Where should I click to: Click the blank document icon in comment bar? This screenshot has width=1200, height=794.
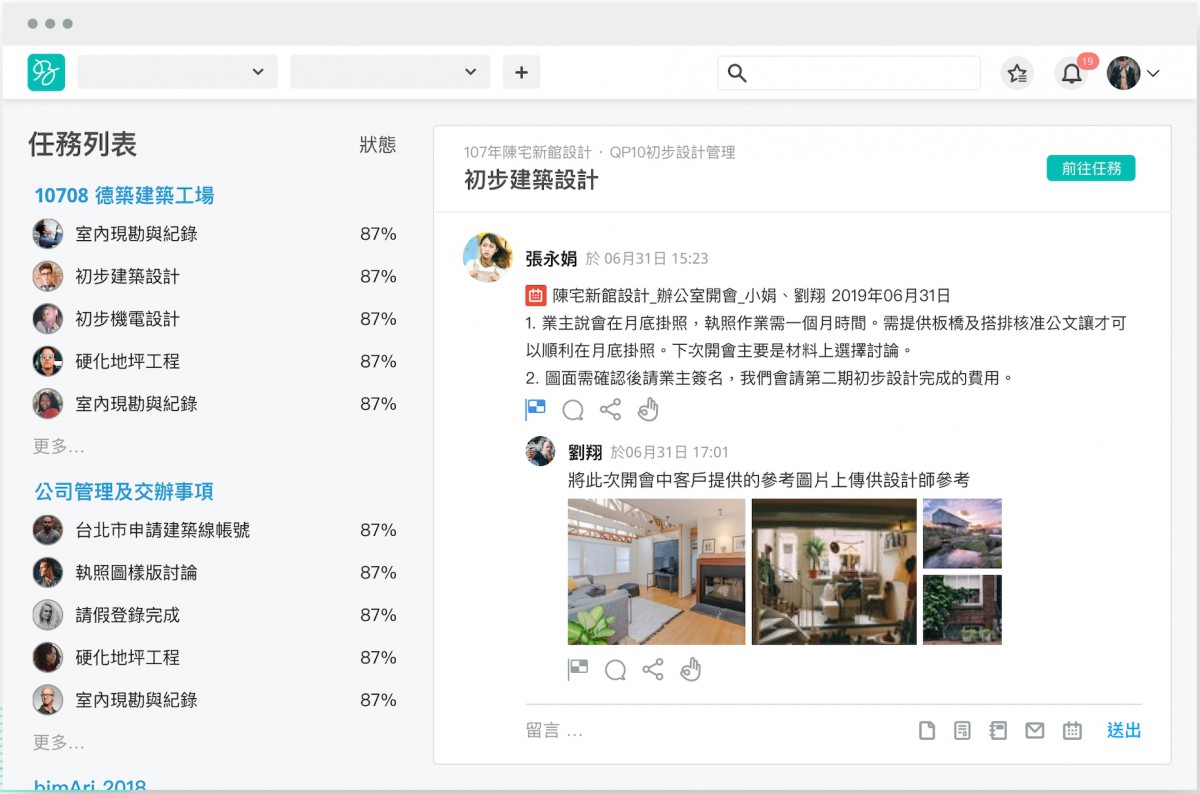(x=927, y=731)
